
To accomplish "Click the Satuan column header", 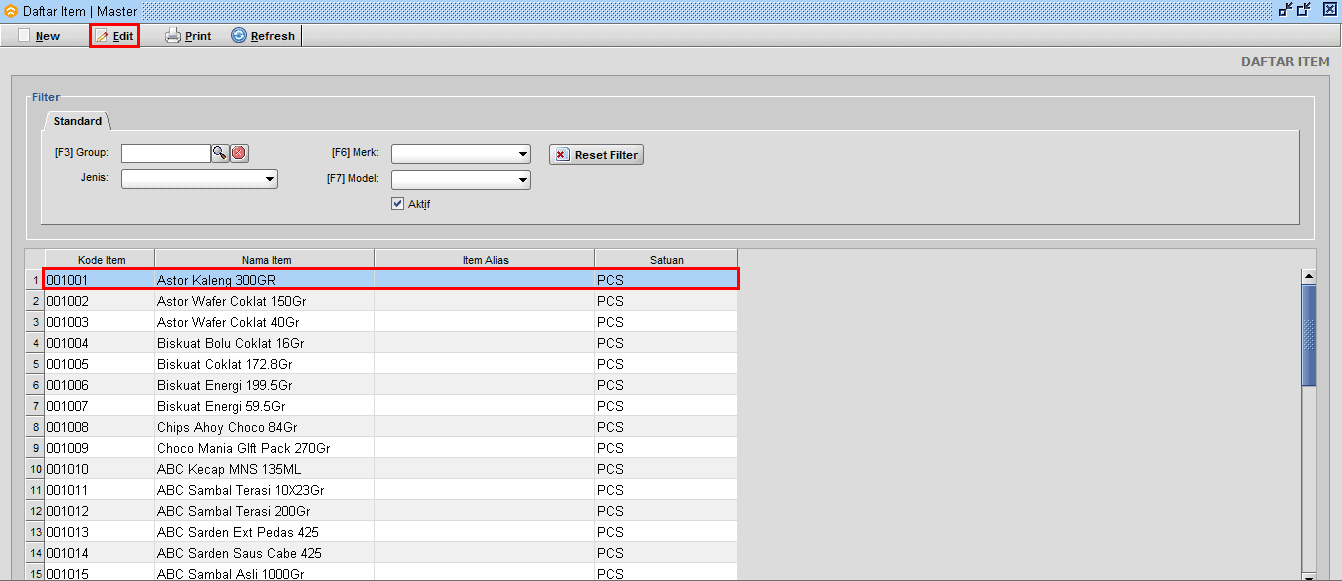I will click(666, 259).
